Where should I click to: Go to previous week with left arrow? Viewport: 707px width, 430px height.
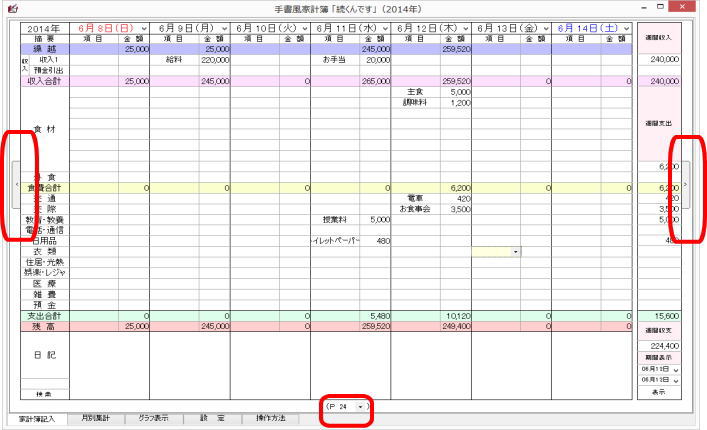pos(17,185)
